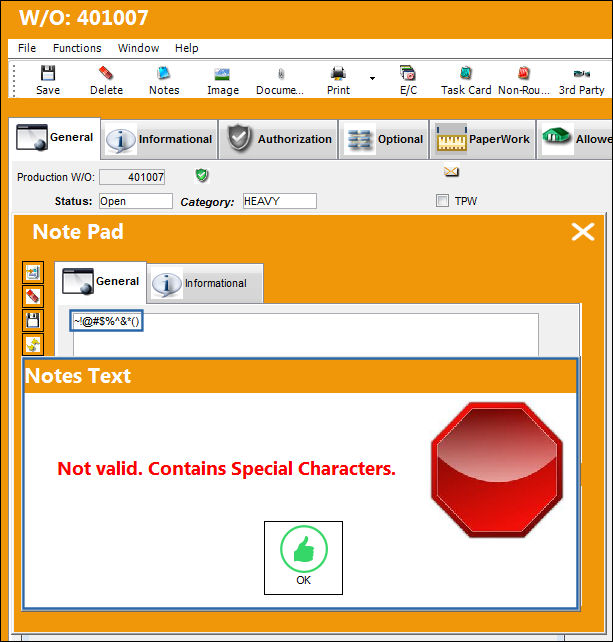Select the Note Pad General tab
613x642 pixels.
(x=101, y=282)
